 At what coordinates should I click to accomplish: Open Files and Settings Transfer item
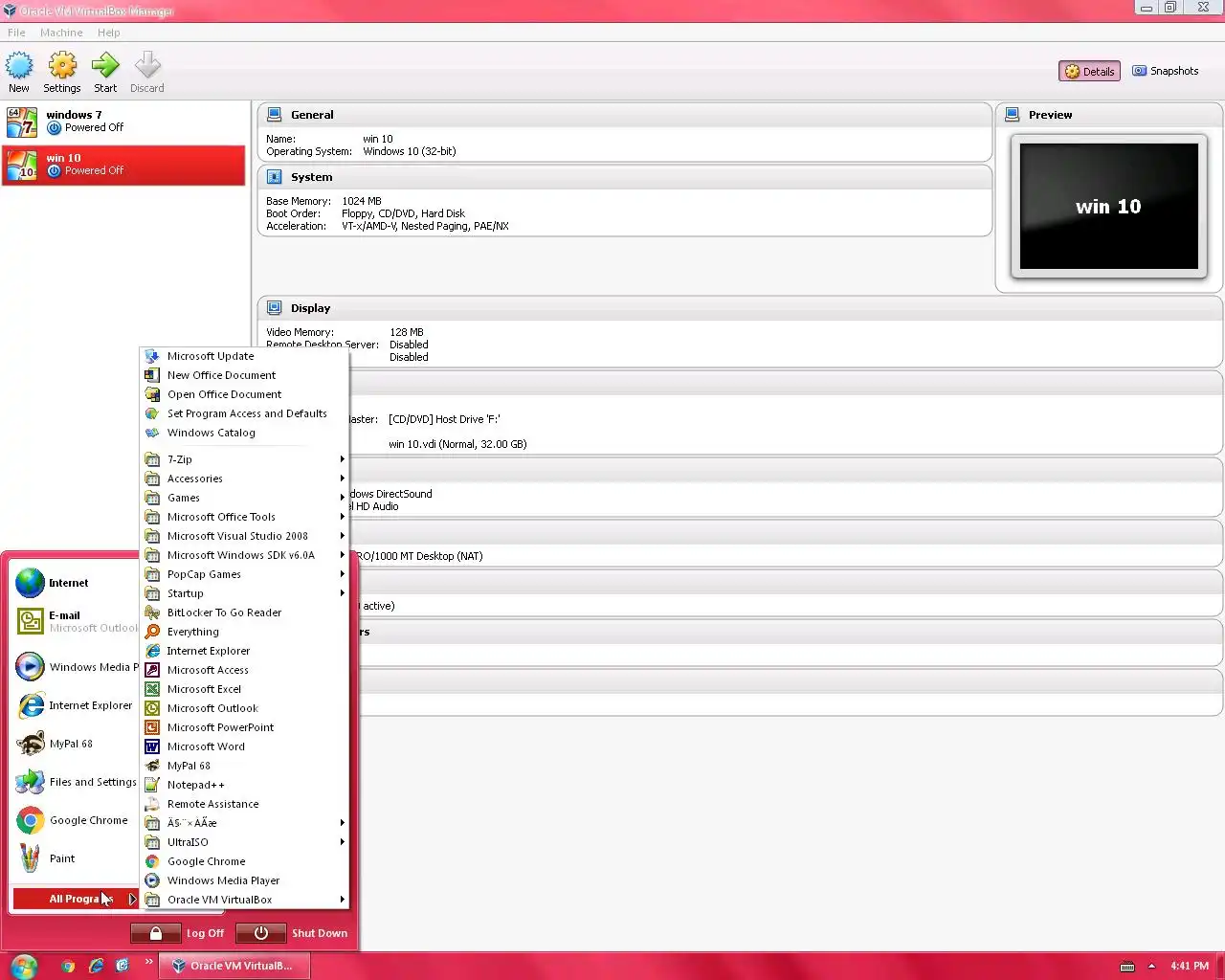coord(76,782)
